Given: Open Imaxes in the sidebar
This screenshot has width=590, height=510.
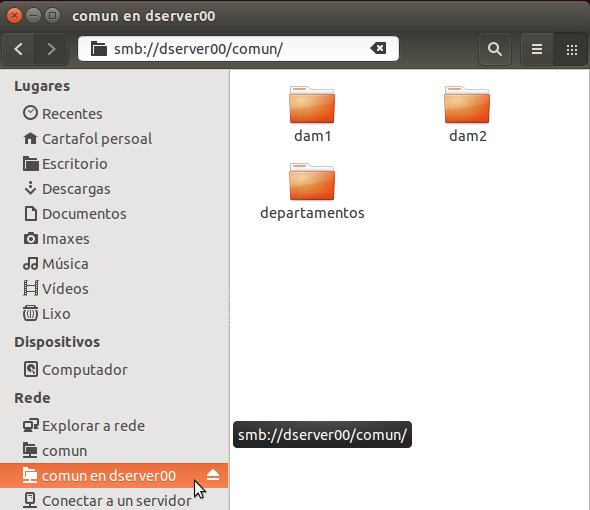Looking at the screenshot, I should coord(114,239).
